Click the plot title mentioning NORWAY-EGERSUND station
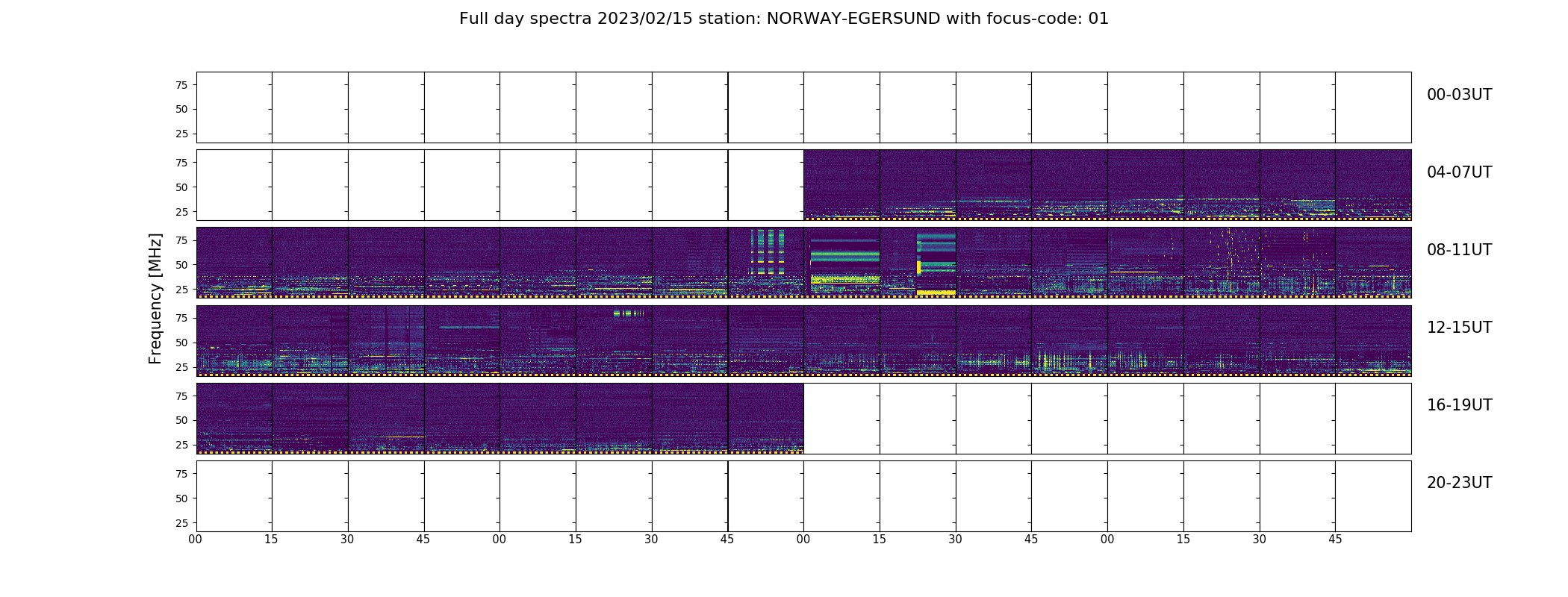The image size is (1568, 597). click(783, 19)
